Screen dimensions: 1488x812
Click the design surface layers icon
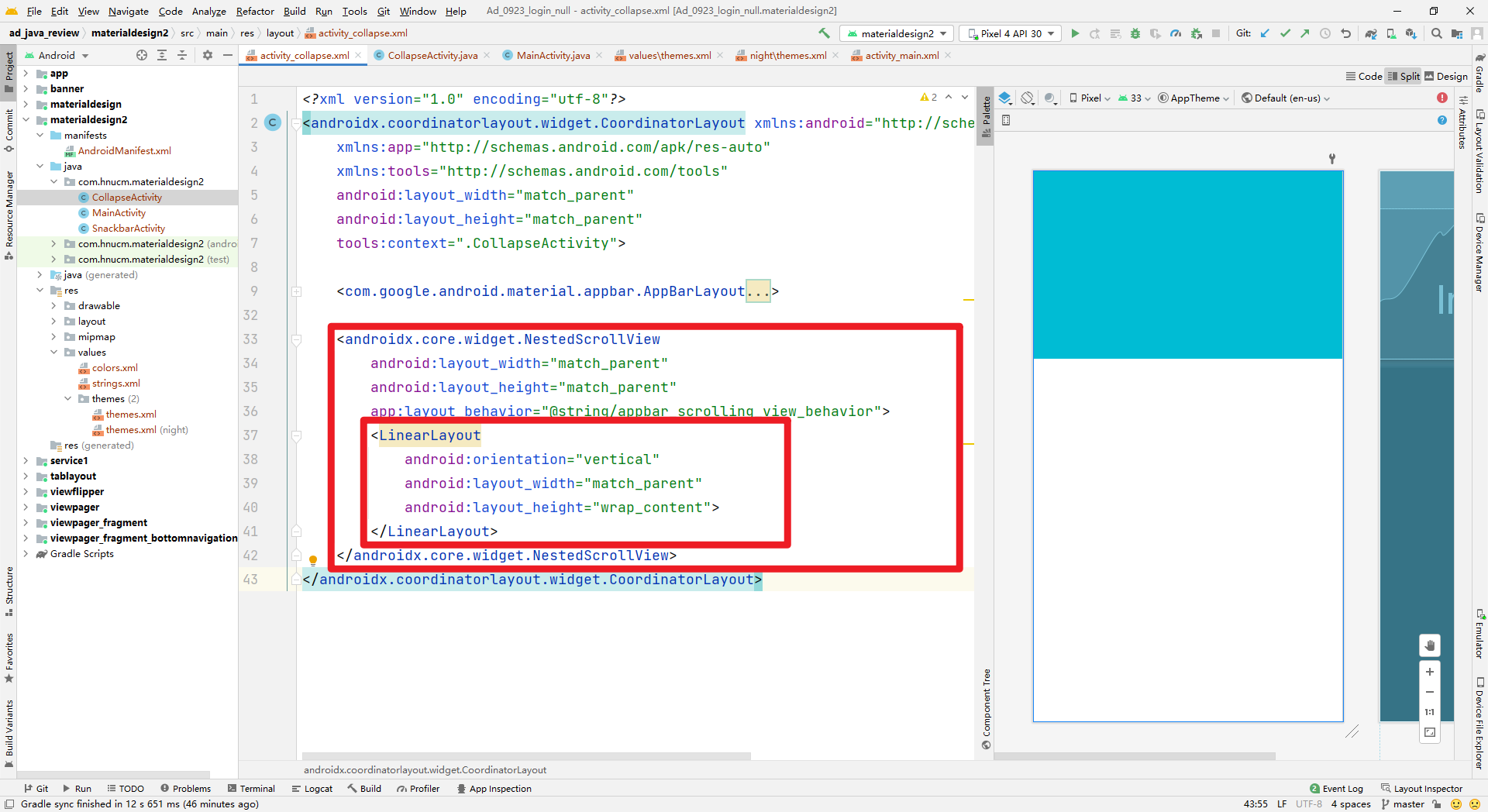(x=1005, y=98)
